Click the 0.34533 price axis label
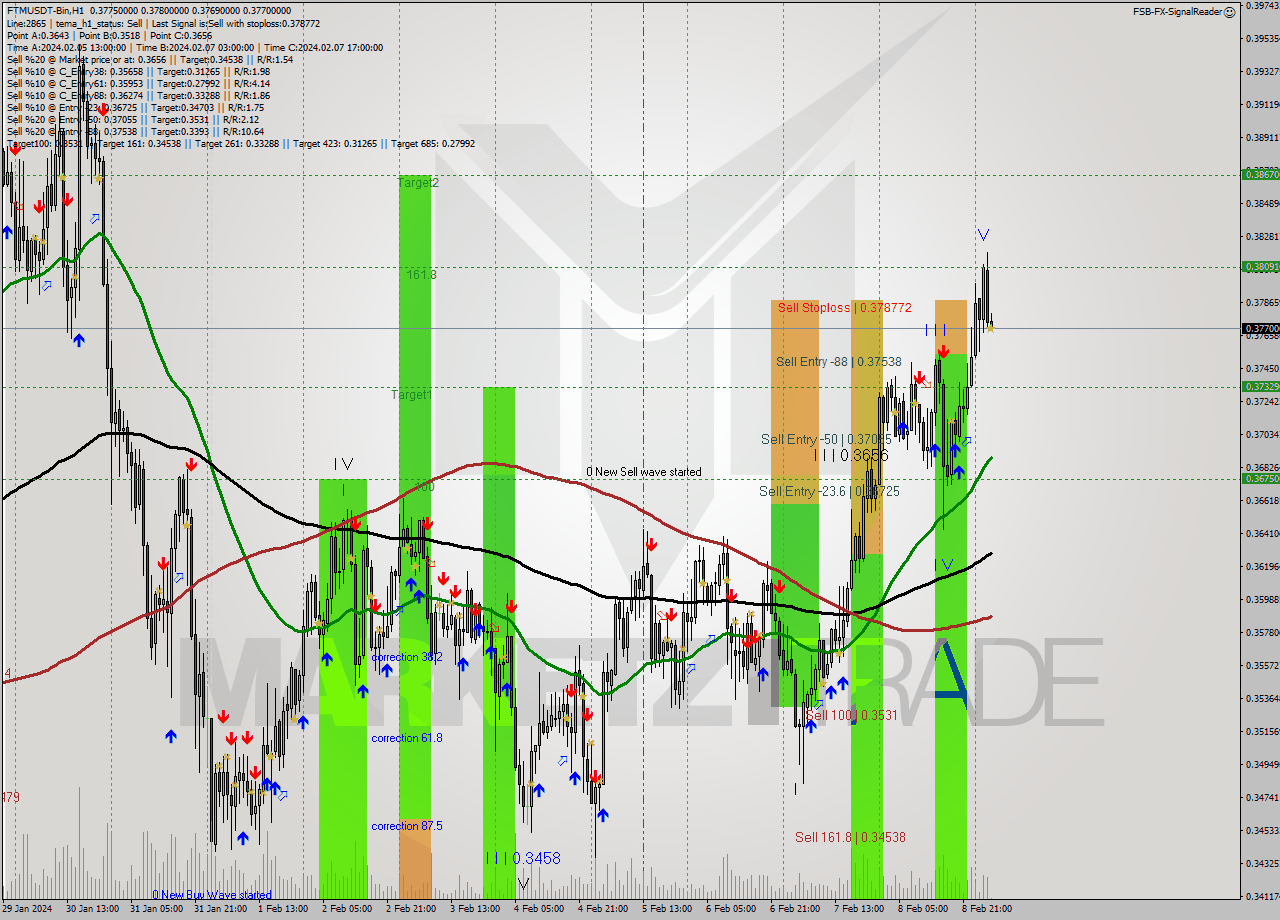Viewport: 1280px width, 920px height. [1262, 830]
